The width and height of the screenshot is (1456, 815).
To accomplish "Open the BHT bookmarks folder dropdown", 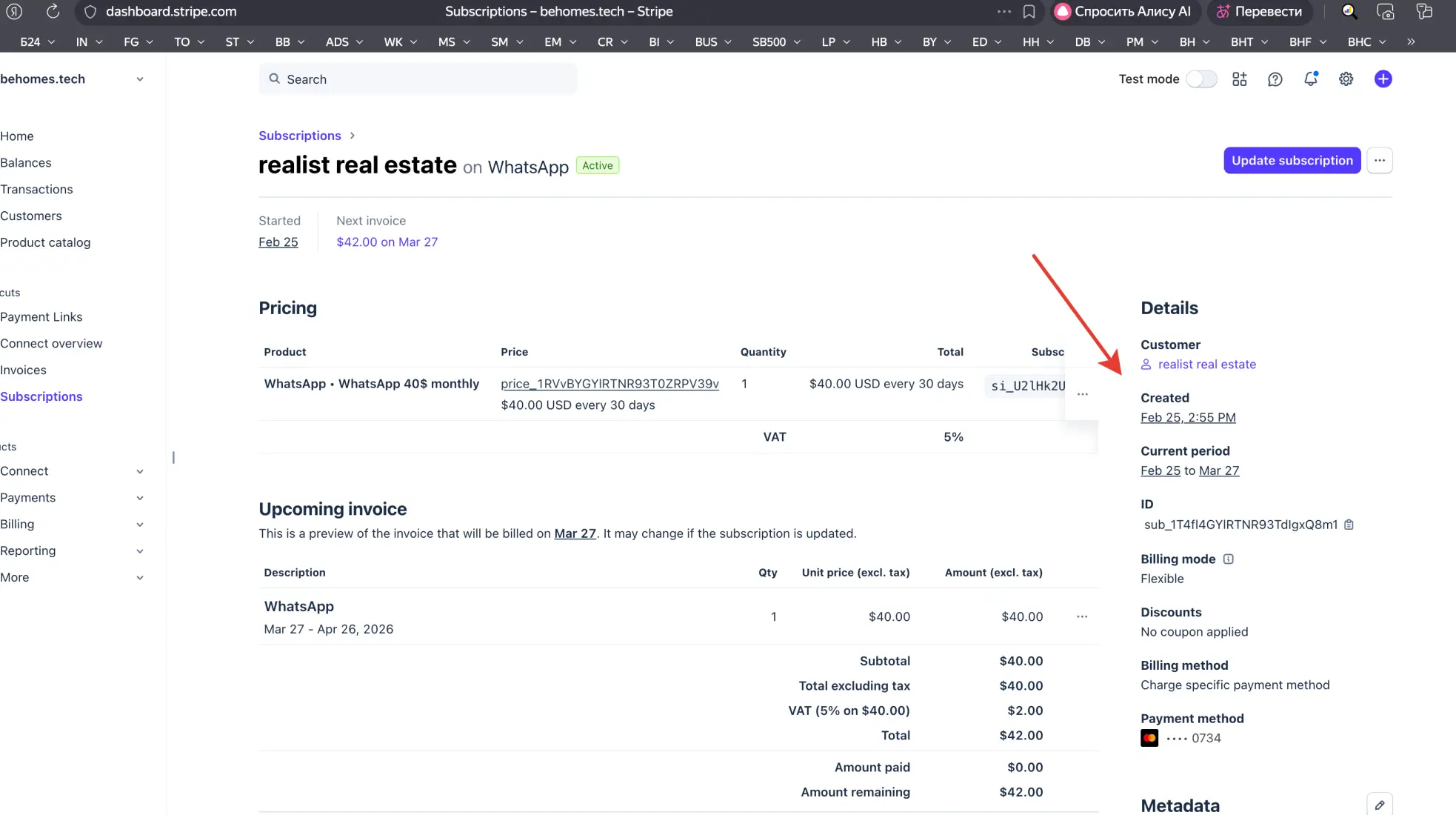I will pos(1249,42).
